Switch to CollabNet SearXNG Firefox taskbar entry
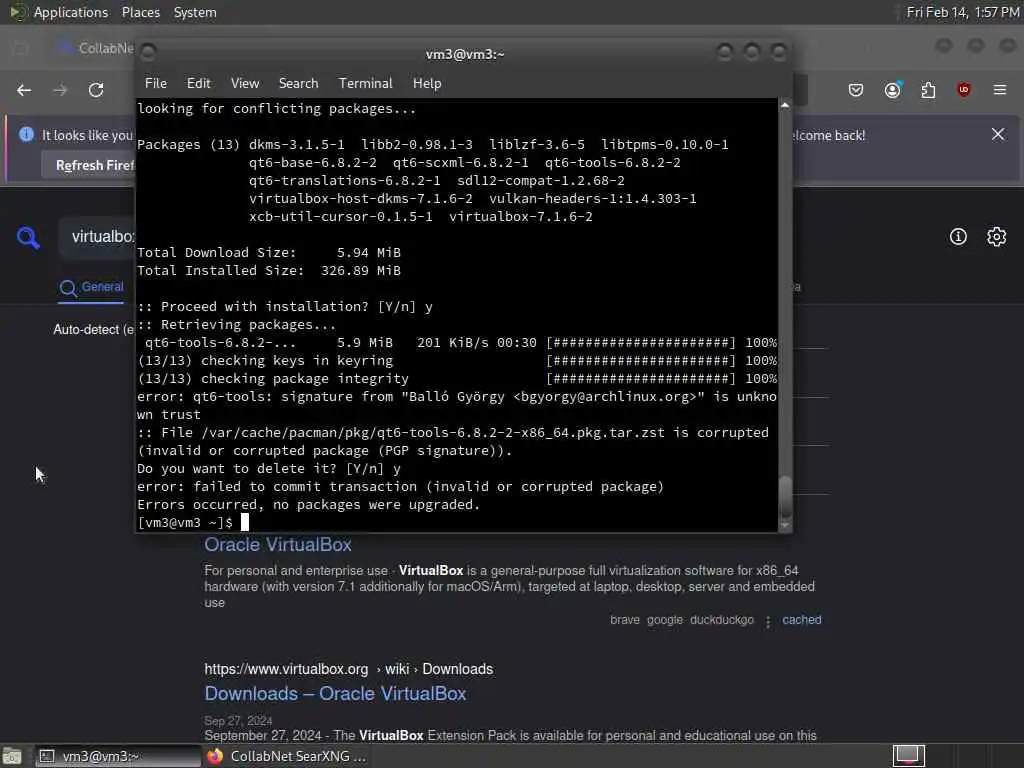1024x768 pixels. pos(287,756)
